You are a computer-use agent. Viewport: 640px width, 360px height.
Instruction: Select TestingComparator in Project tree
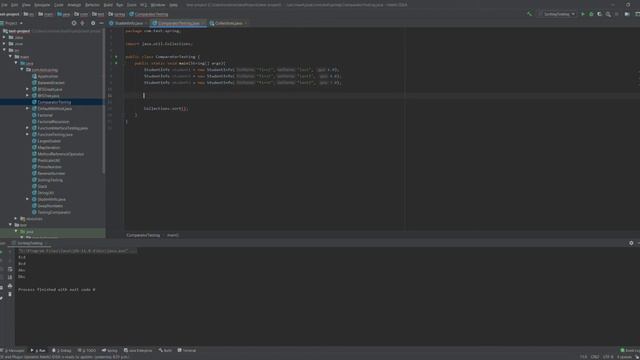(x=54, y=212)
